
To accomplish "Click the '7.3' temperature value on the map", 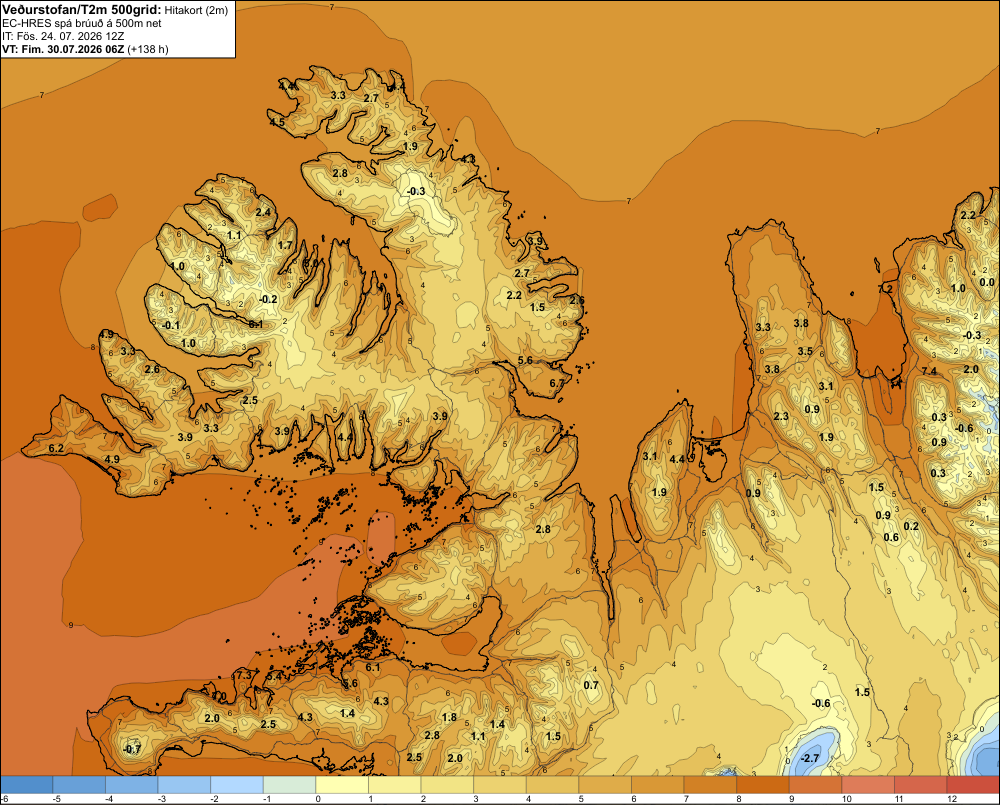I will click(244, 675).
